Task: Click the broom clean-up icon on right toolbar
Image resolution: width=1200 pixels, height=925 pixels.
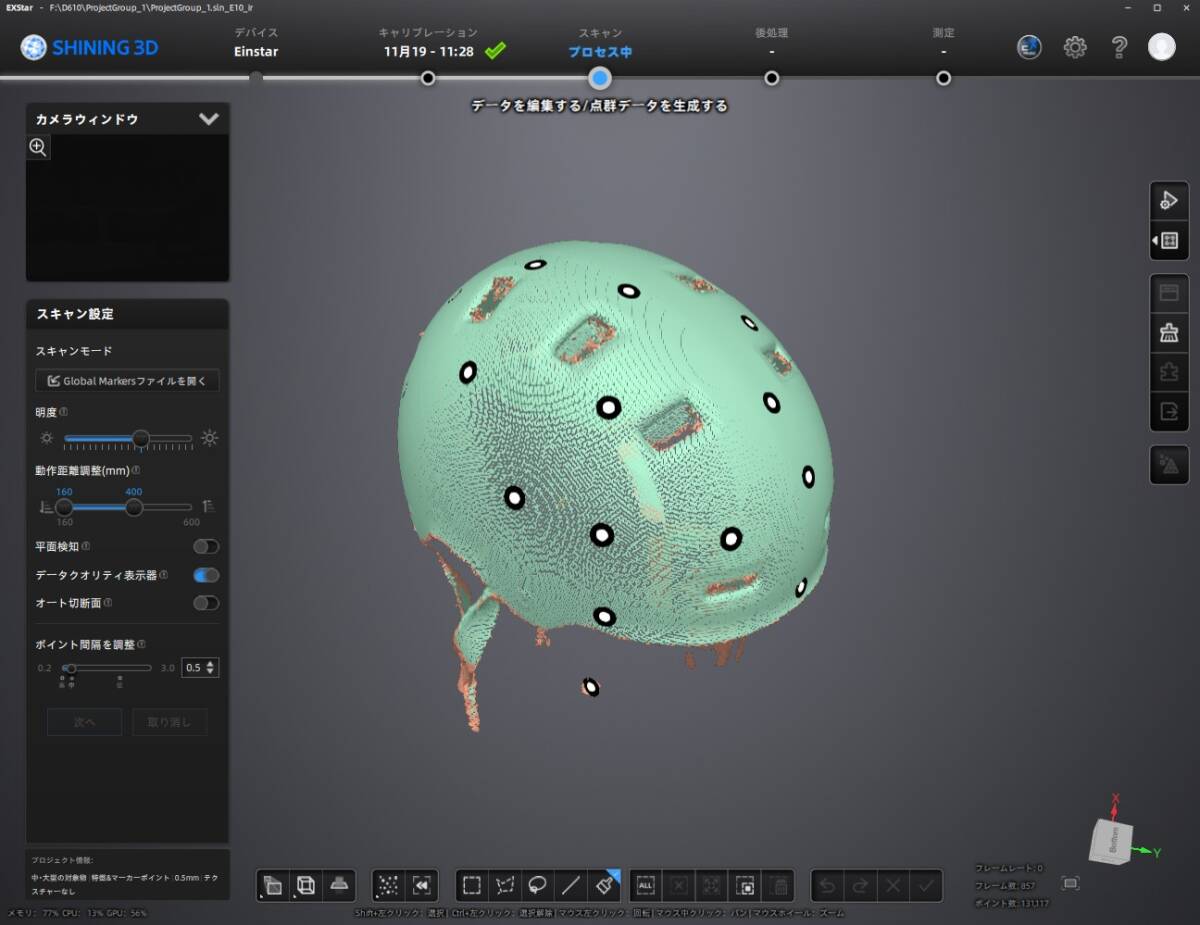Action: click(1168, 334)
